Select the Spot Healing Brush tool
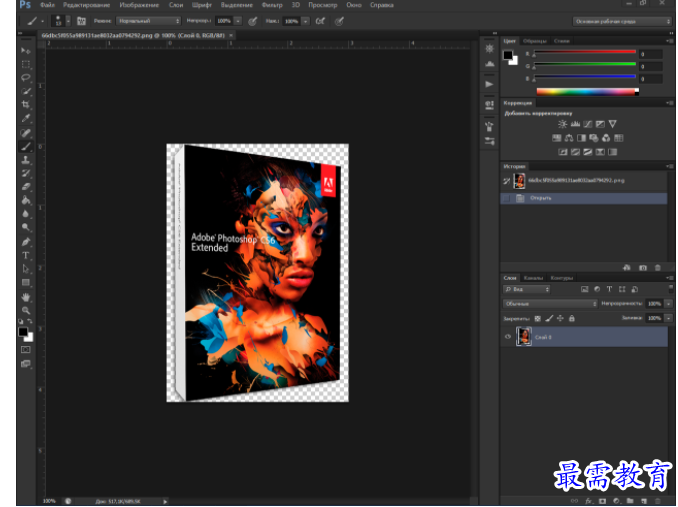 26,133
